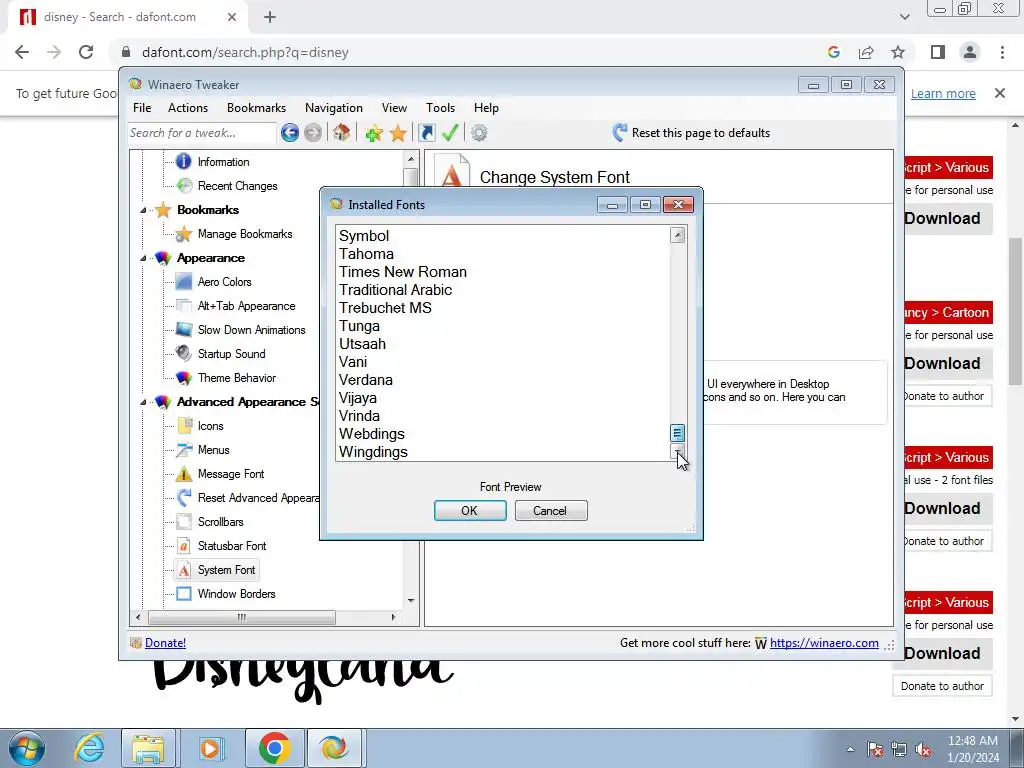Image resolution: width=1024 pixels, height=768 pixels.
Task: Open the Bookmarks menu
Action: click(x=257, y=108)
